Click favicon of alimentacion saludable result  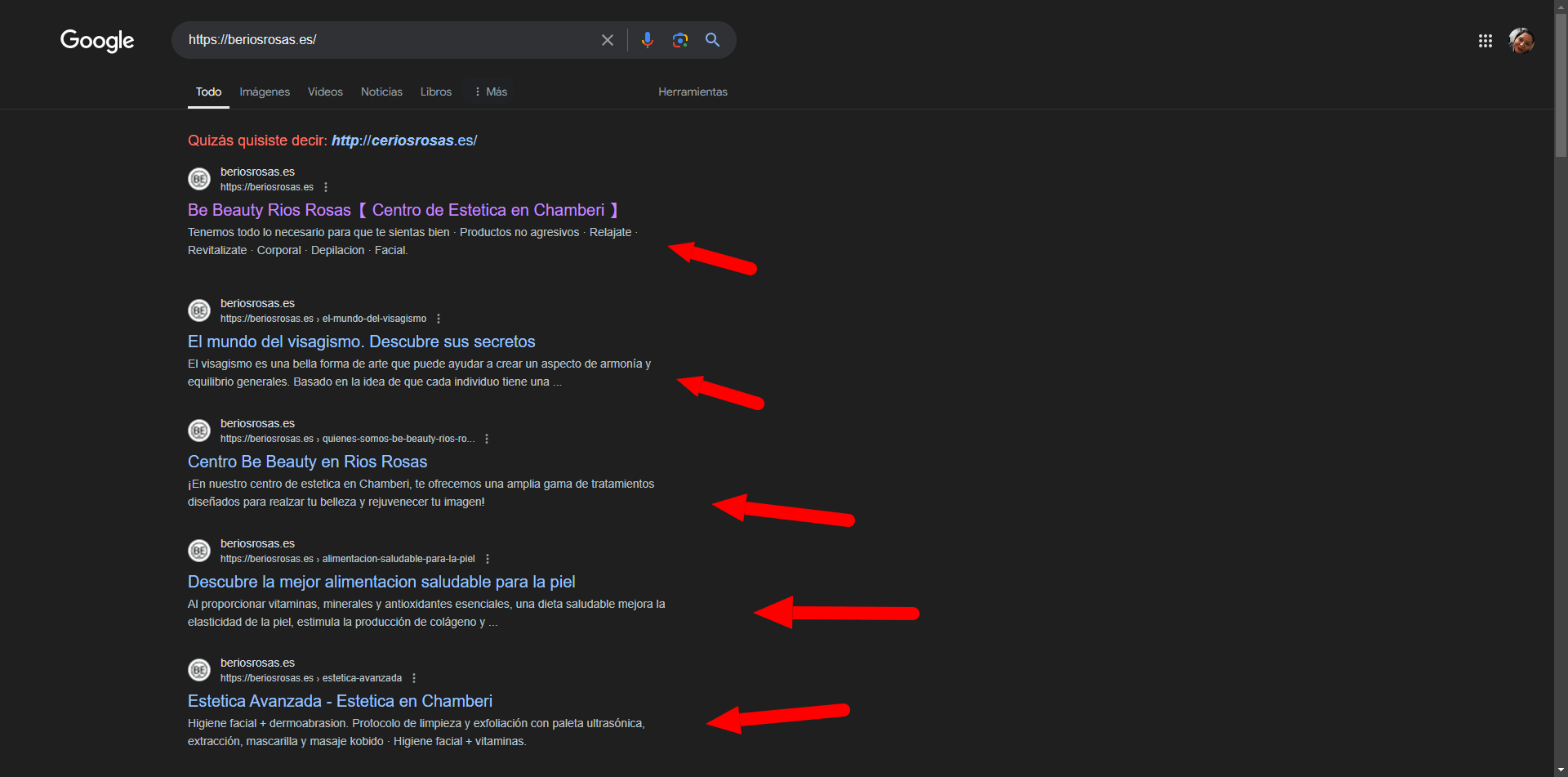pos(199,551)
